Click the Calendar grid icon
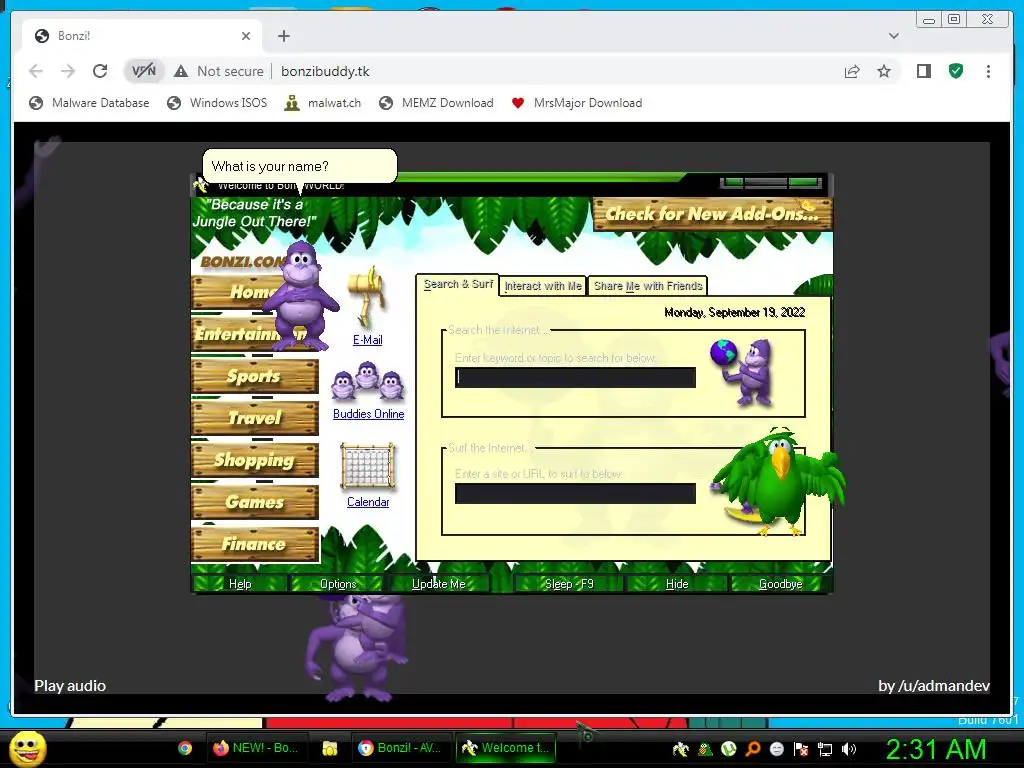Image resolution: width=1024 pixels, height=768 pixels. pyautogui.click(x=368, y=466)
